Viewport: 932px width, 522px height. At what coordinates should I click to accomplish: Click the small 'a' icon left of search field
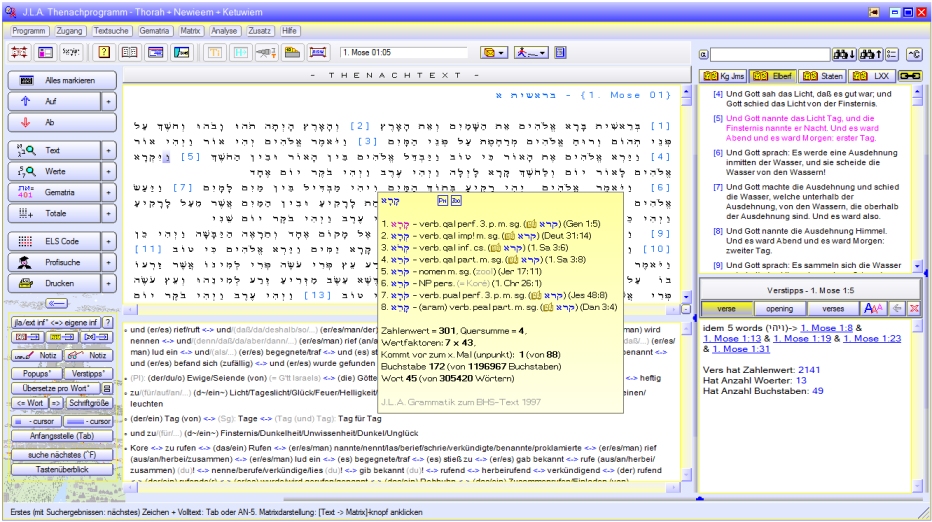pos(704,55)
